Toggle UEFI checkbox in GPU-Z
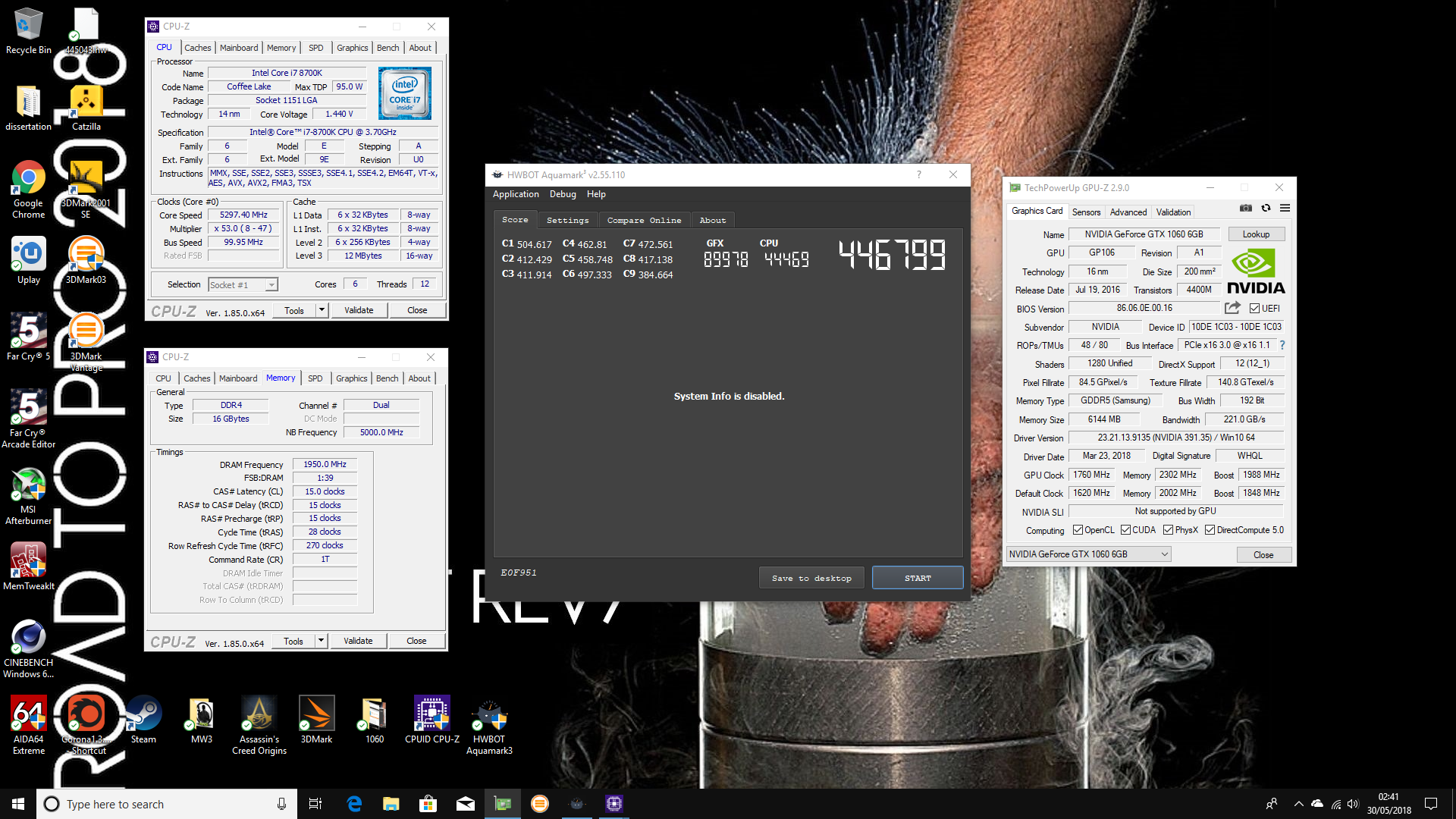This screenshot has width=1456, height=819. (x=1254, y=309)
